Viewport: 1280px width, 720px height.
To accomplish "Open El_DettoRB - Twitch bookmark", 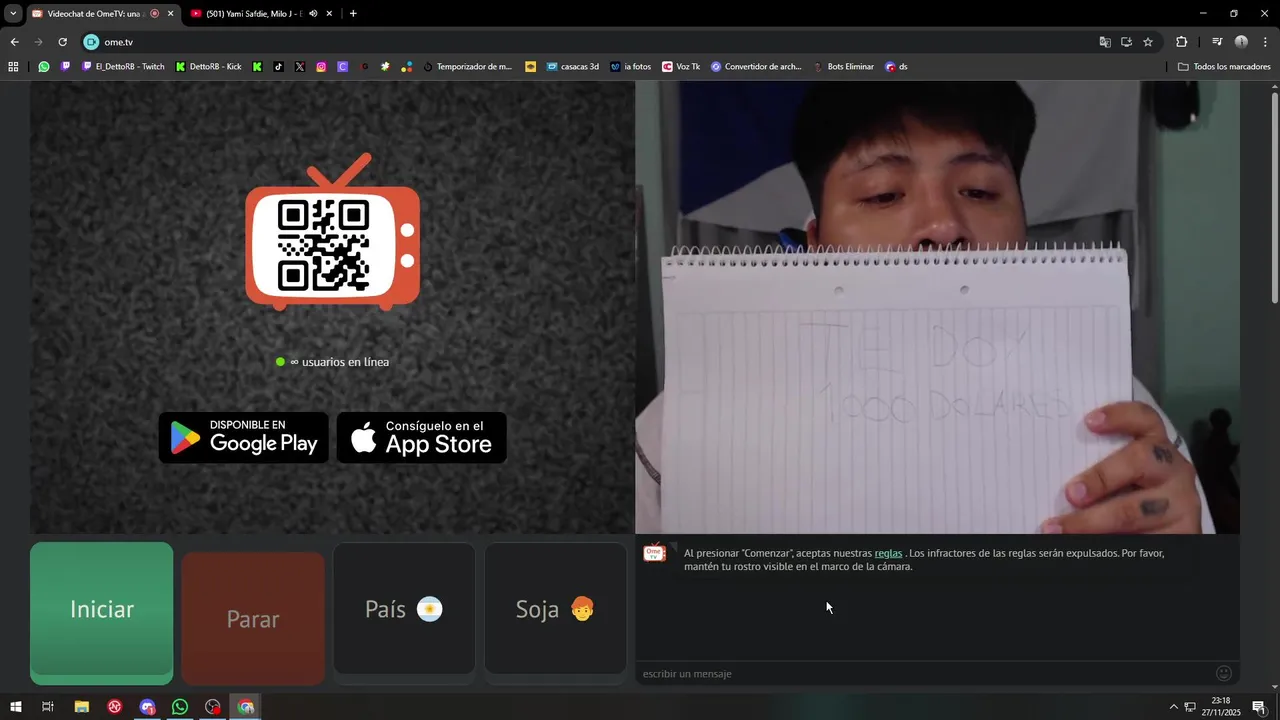I will pos(123,67).
